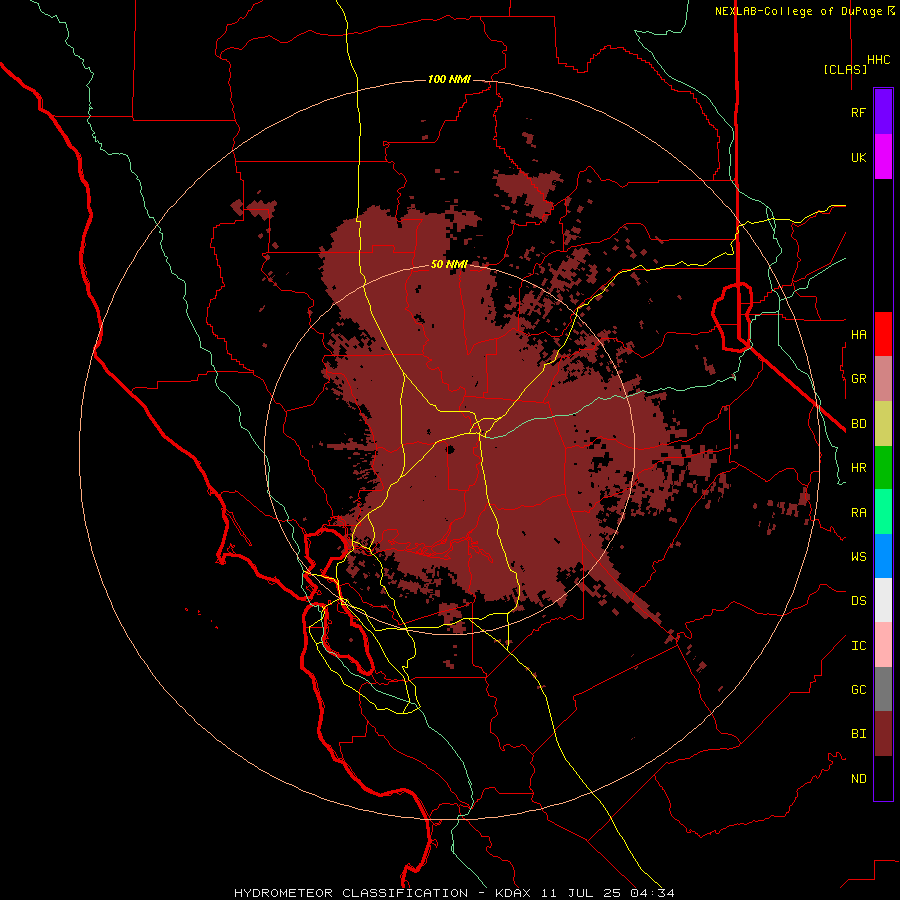Click the GC gray legend swatch
This screenshot has width=900, height=900.
coord(883,689)
